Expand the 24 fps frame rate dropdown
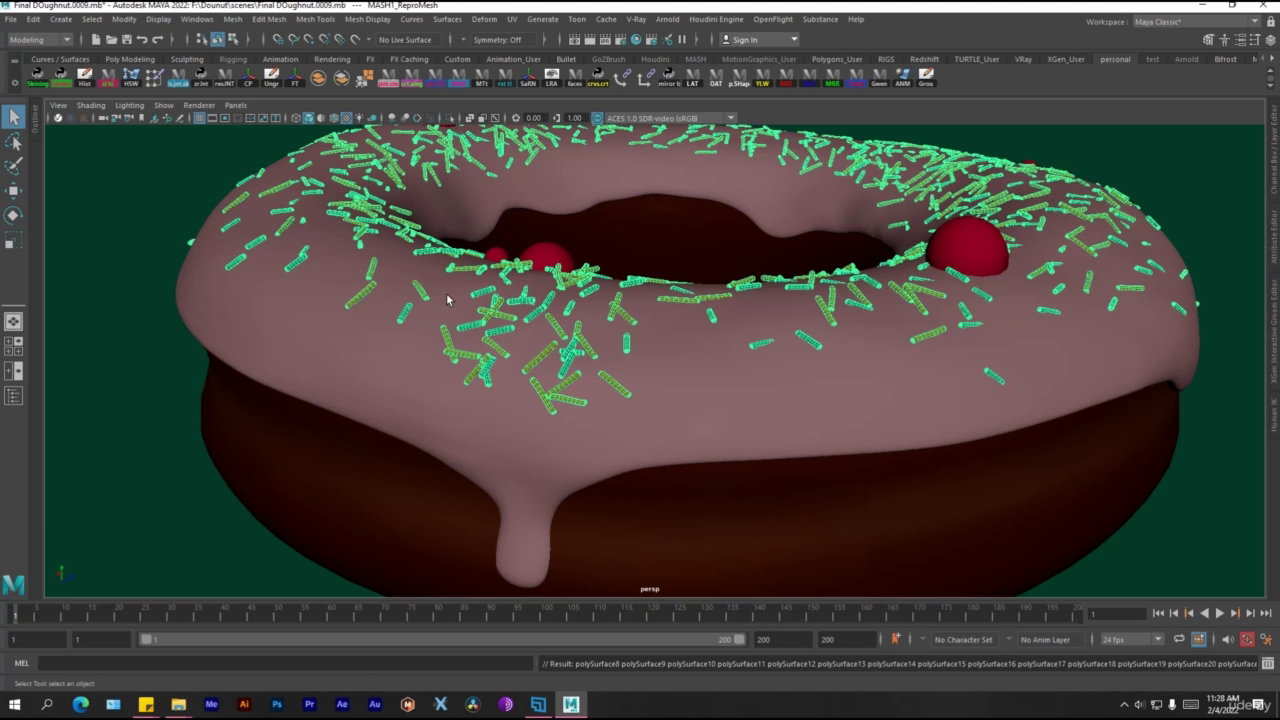The height and width of the screenshot is (720, 1280). point(1132,640)
